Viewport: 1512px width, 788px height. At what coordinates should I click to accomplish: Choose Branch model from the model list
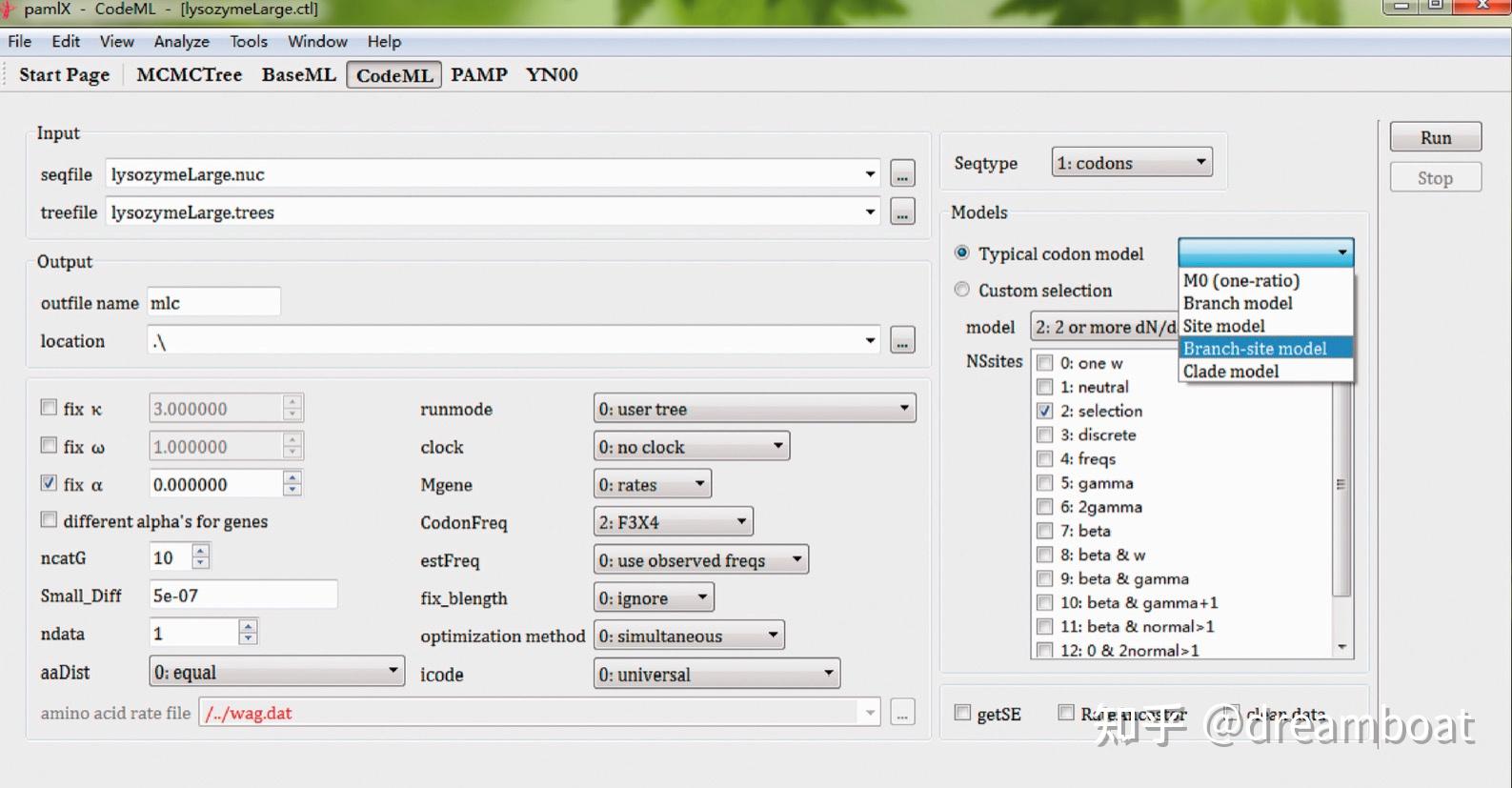pyautogui.click(x=1265, y=303)
